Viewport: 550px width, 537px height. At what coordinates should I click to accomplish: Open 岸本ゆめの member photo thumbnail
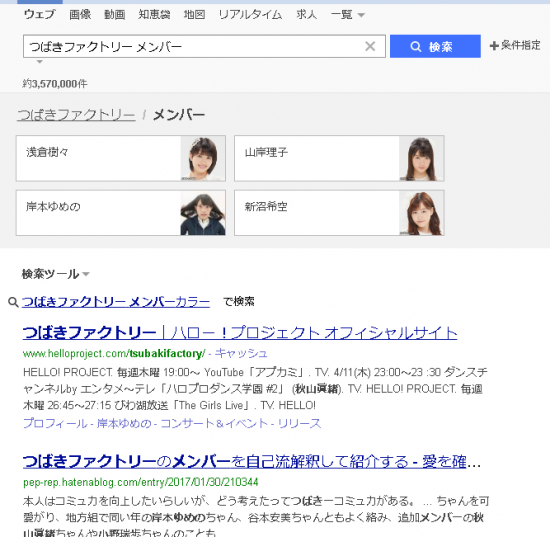(x=203, y=213)
